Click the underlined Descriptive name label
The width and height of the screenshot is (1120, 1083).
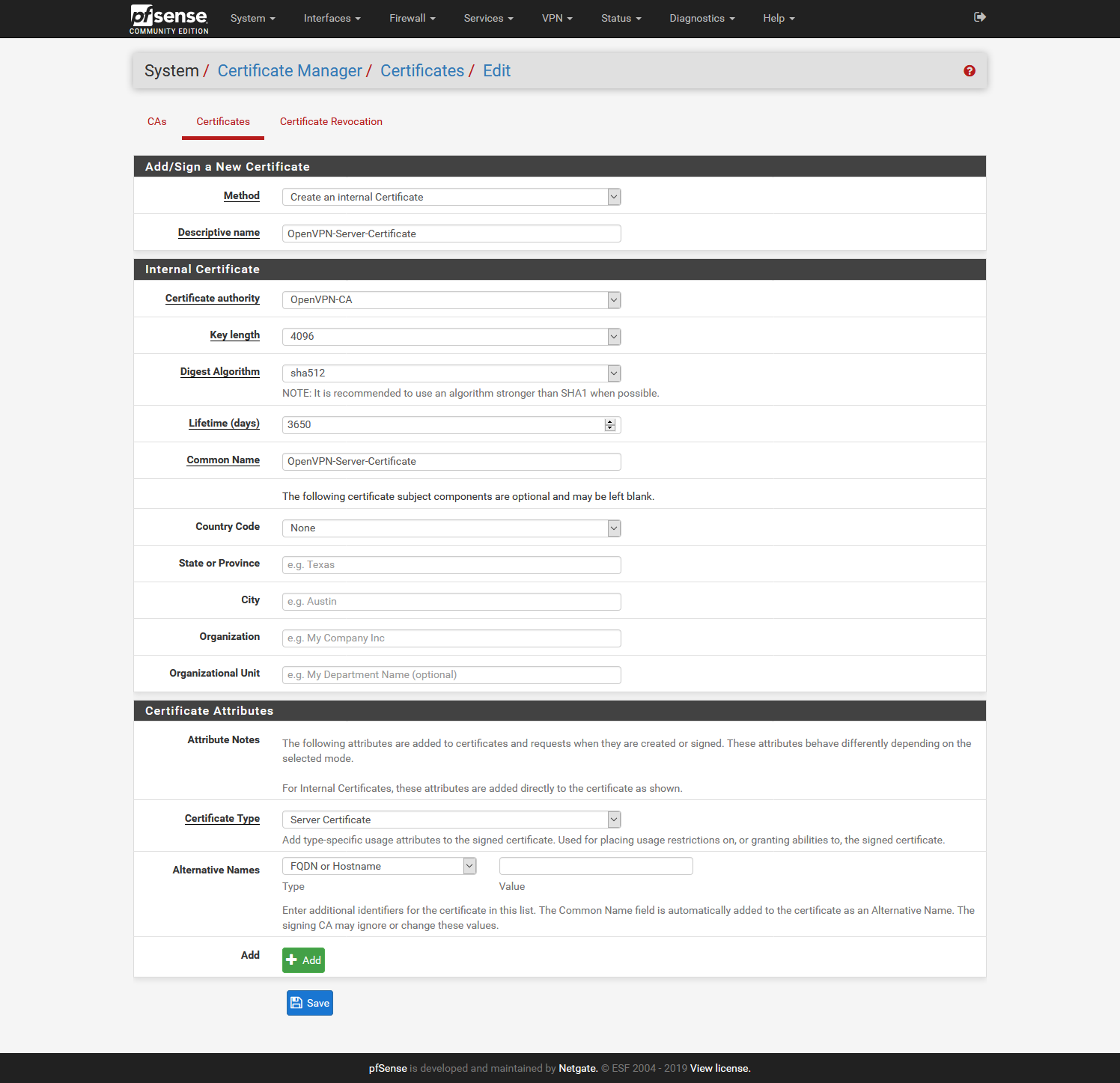(219, 232)
